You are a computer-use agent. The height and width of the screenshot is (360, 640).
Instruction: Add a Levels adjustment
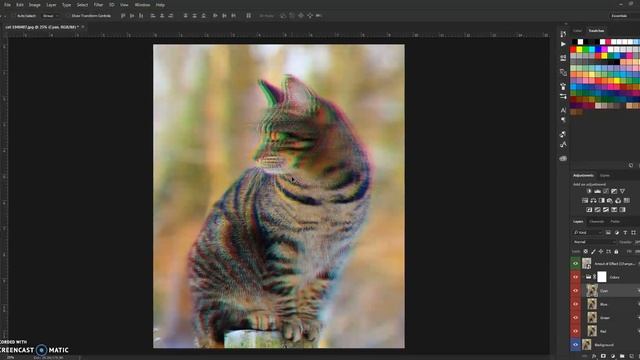click(x=598, y=191)
